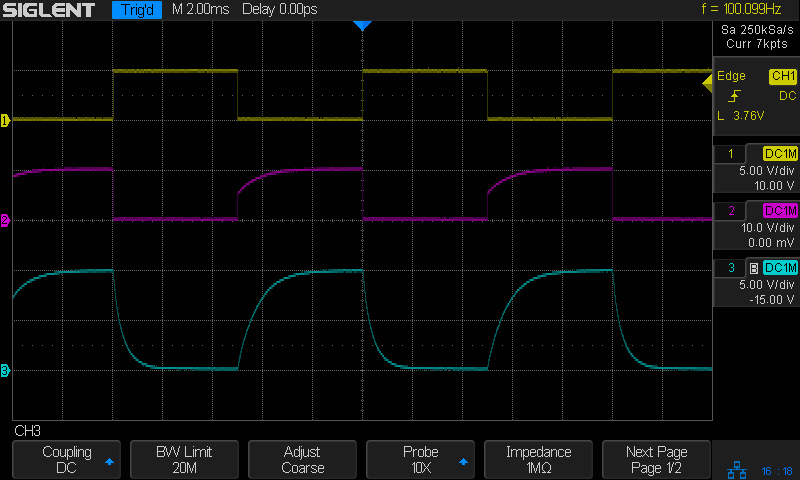Viewport: 800px width, 480px height.
Task: Open the Probe 10X dropdown
Action: 420,460
